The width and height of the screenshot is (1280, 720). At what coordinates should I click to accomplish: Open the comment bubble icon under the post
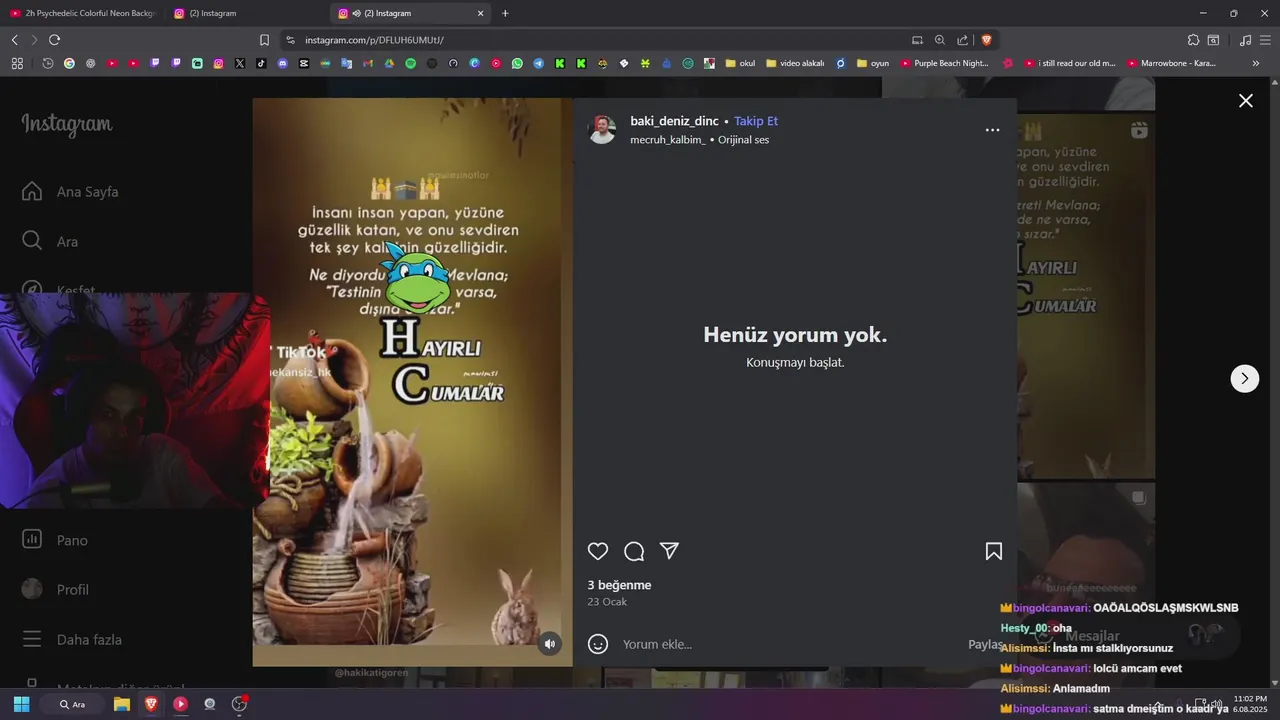coord(634,551)
